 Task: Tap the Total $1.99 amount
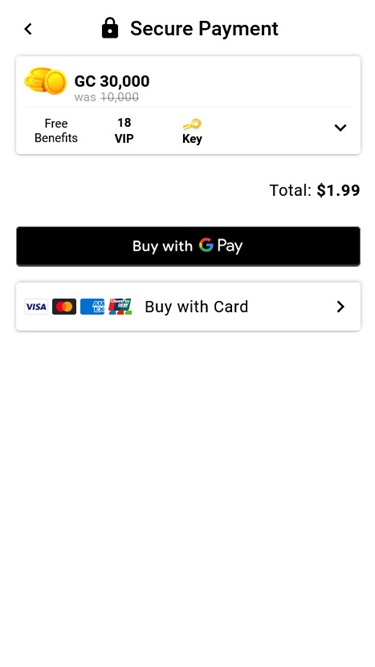coord(315,190)
